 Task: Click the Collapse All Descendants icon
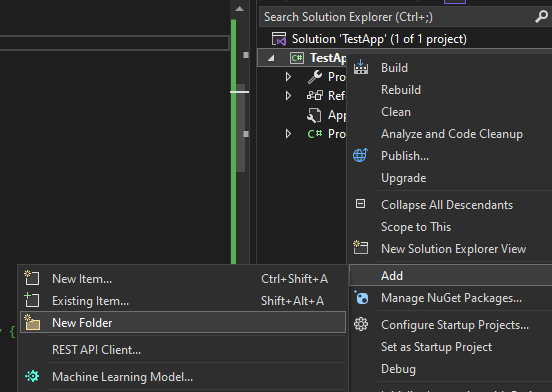coord(360,204)
